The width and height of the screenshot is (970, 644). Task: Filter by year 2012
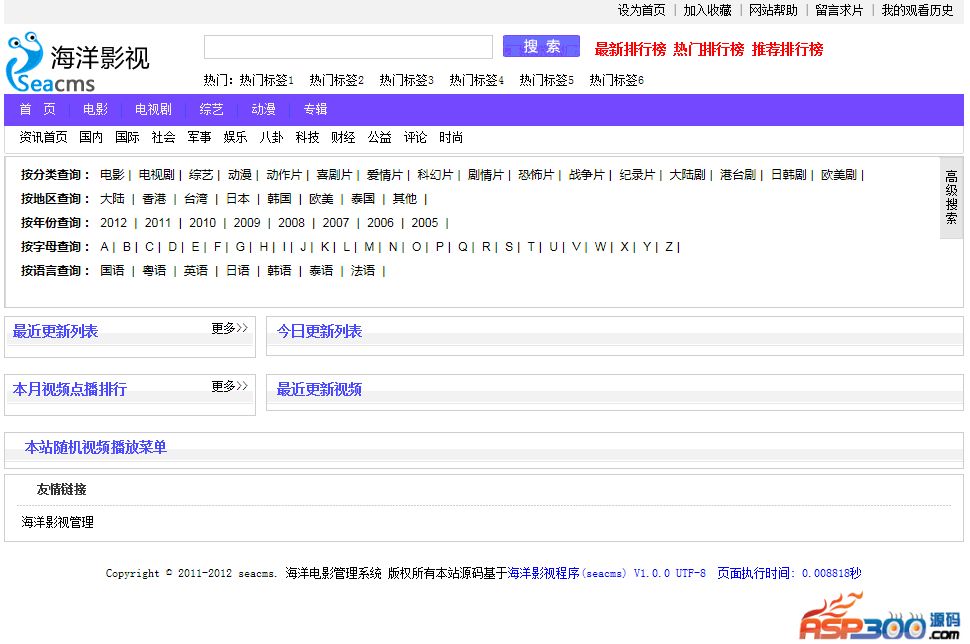tap(113, 223)
